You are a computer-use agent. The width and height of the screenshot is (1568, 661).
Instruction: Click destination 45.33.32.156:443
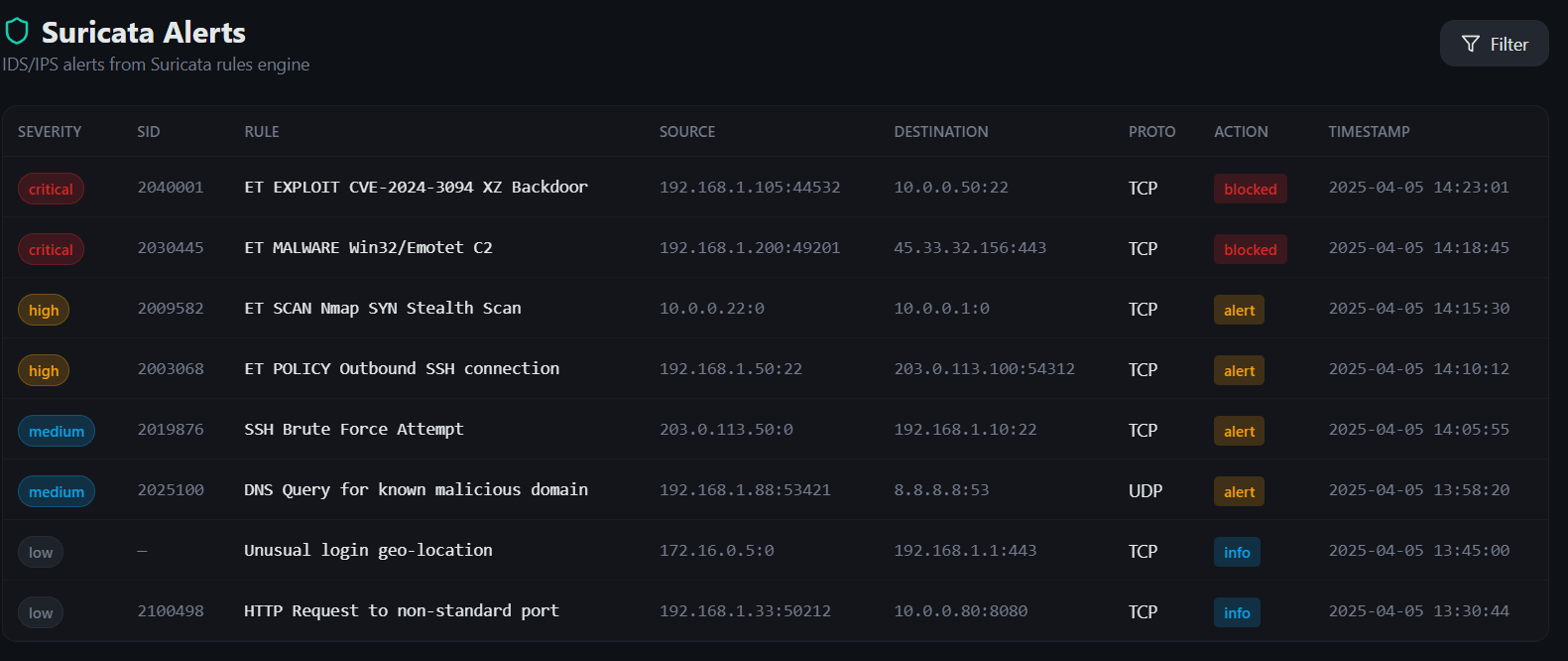(x=970, y=247)
